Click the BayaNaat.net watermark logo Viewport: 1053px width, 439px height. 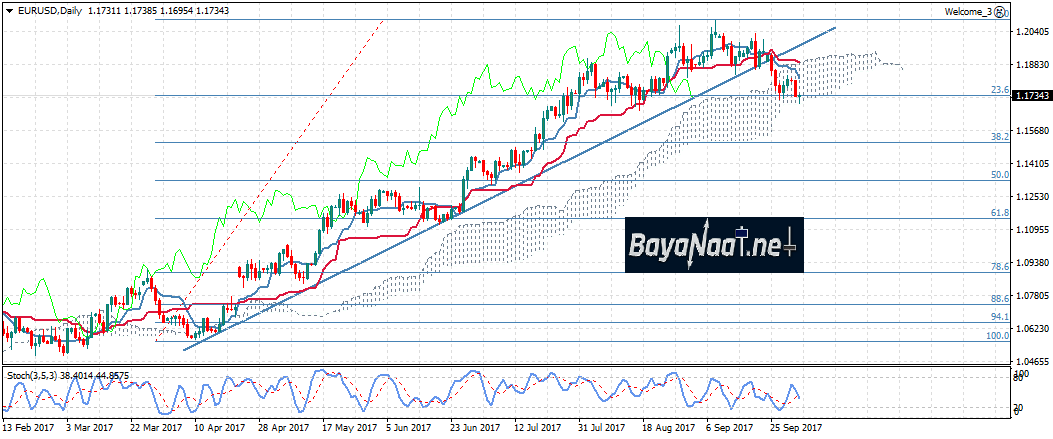[715, 245]
